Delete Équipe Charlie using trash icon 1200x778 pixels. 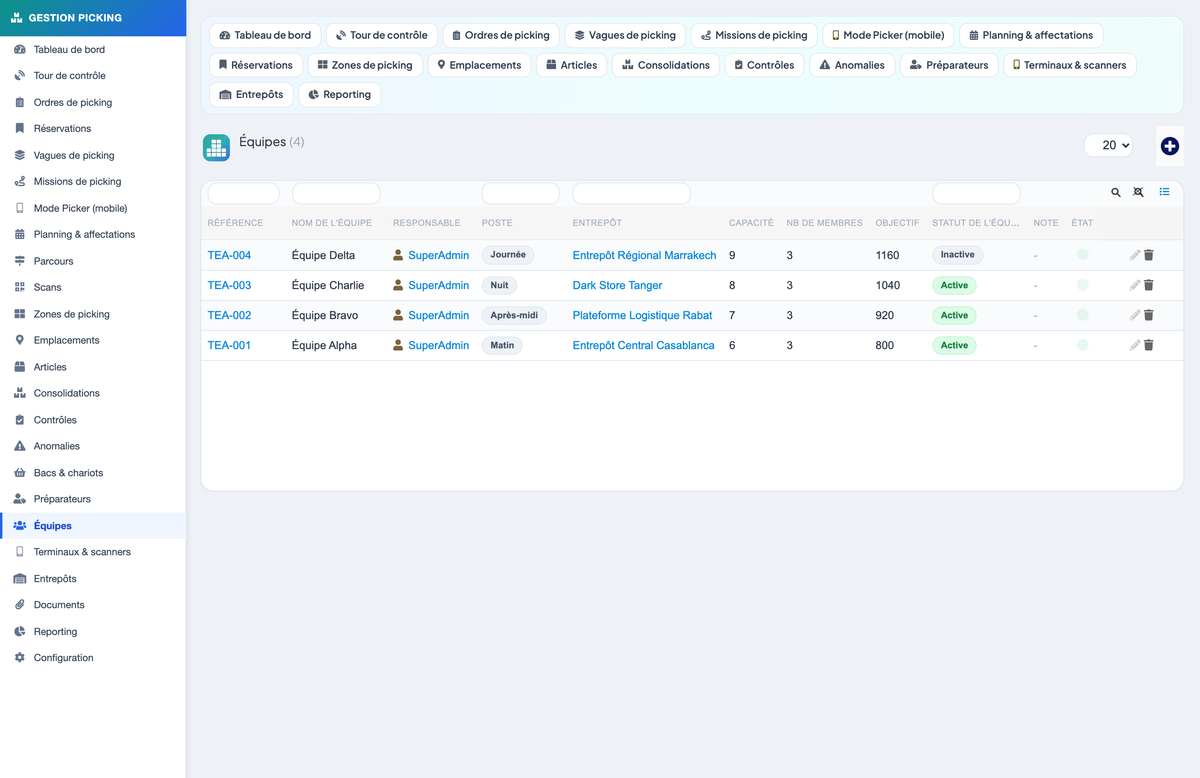pyautogui.click(x=1148, y=285)
